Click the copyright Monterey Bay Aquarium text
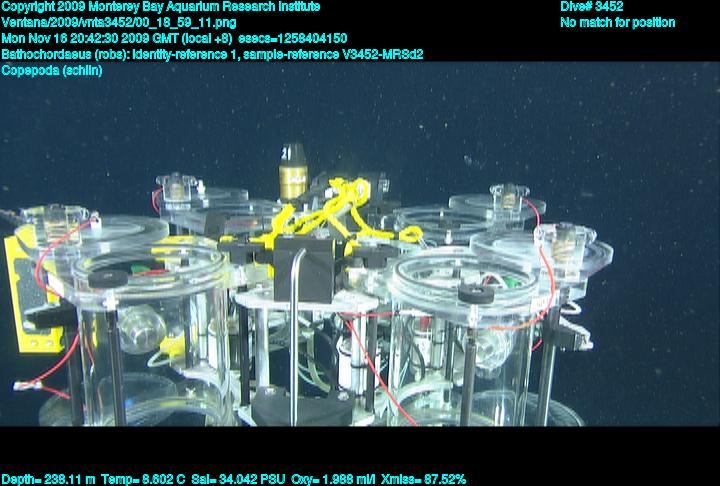The image size is (720, 486). click(161, 7)
